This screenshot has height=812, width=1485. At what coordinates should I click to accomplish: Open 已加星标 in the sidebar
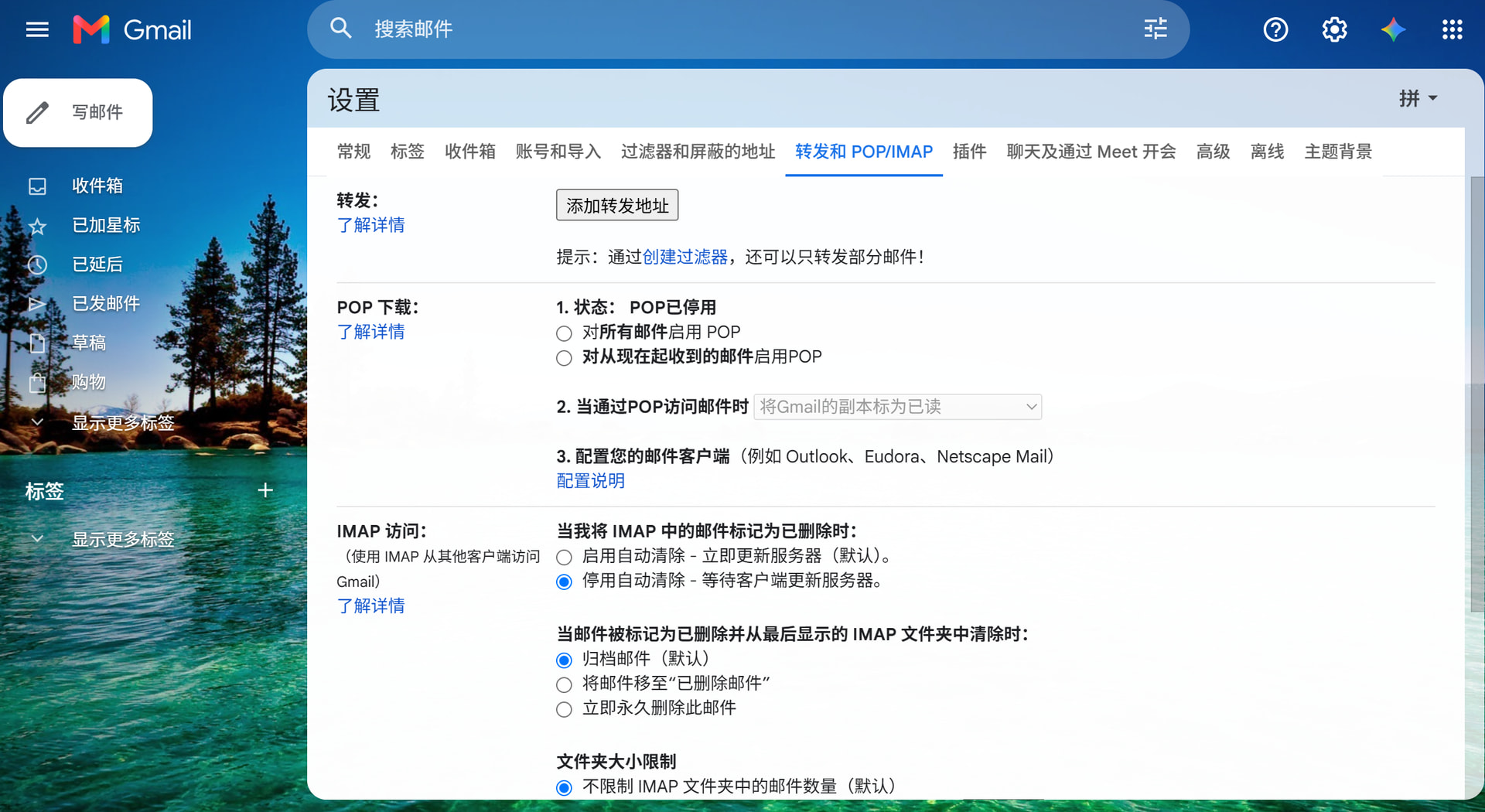106,225
